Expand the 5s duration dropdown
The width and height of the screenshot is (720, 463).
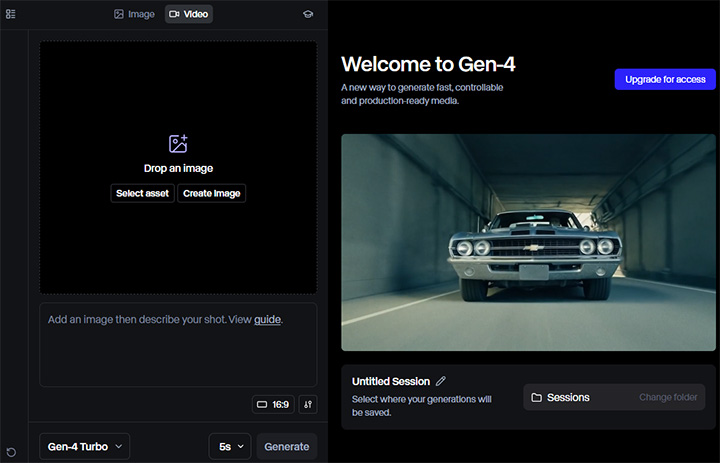[230, 446]
